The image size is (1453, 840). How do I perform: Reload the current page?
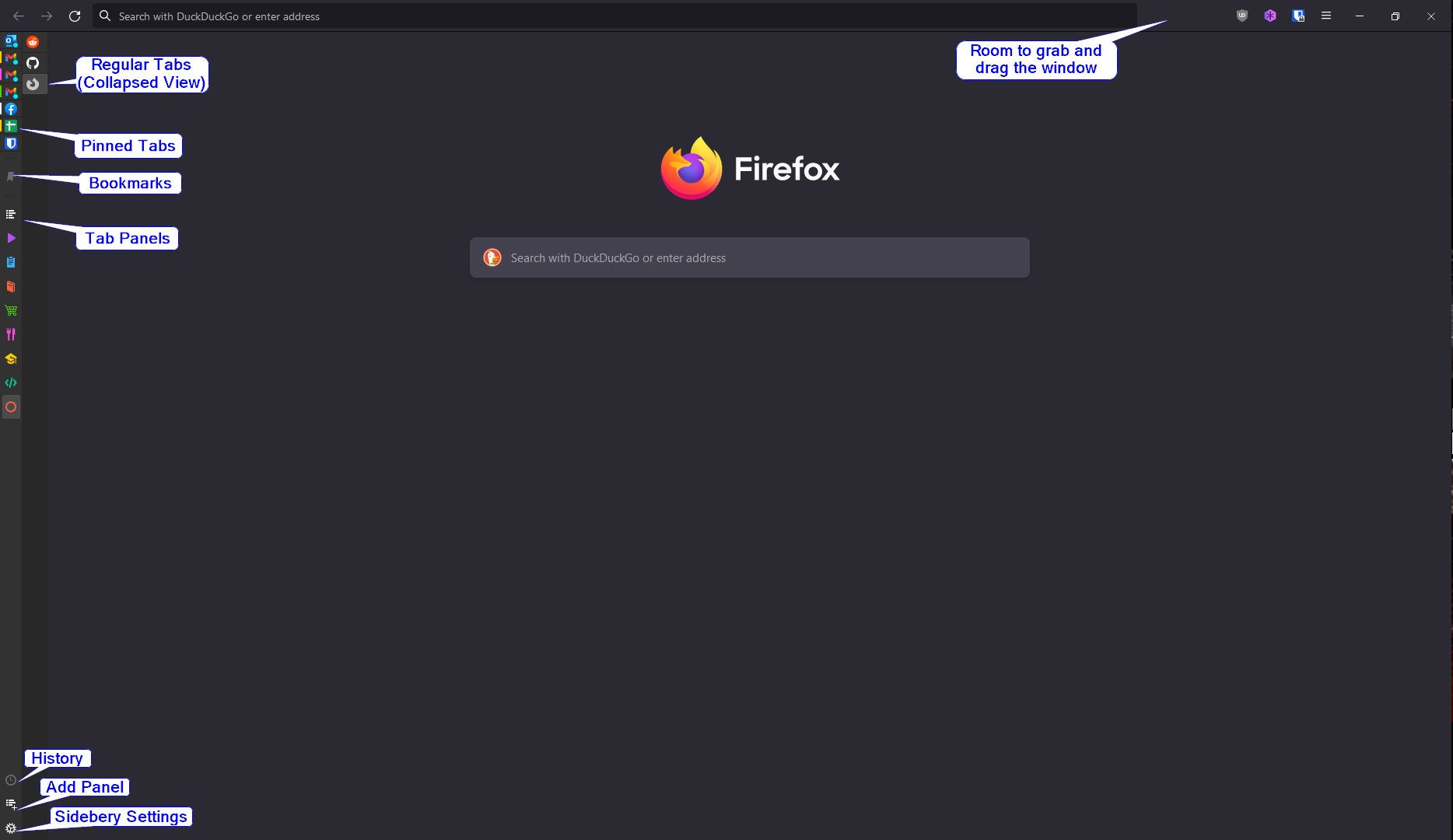point(75,16)
